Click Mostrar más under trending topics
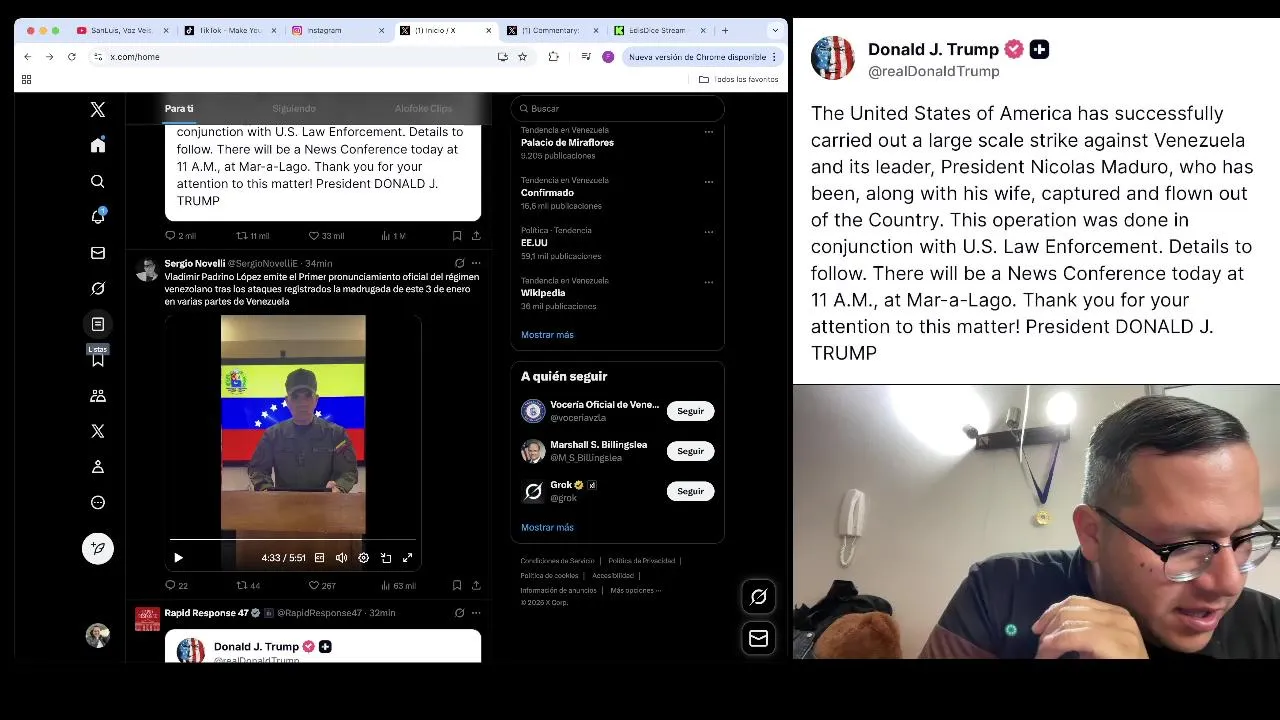1280x720 pixels. click(x=547, y=335)
